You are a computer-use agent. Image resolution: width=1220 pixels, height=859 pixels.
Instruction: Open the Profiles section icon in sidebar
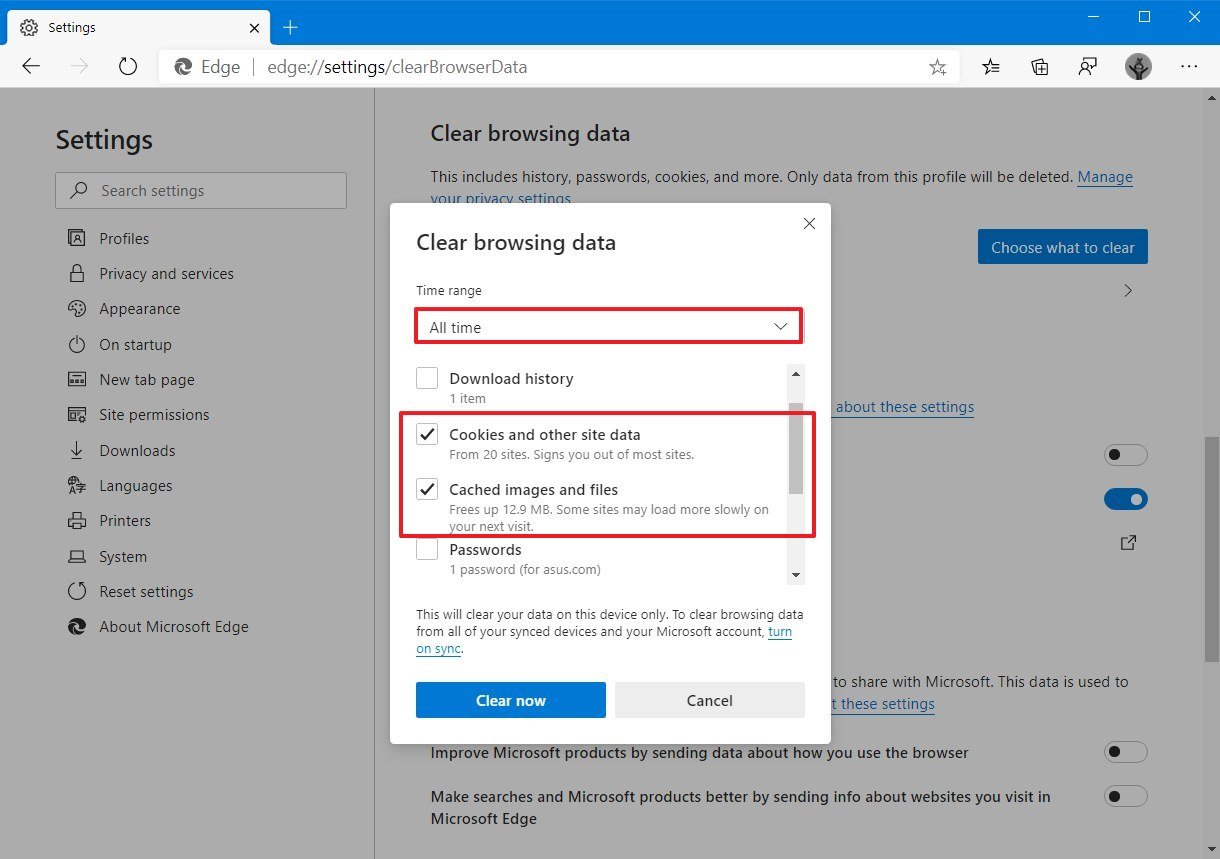click(77, 238)
